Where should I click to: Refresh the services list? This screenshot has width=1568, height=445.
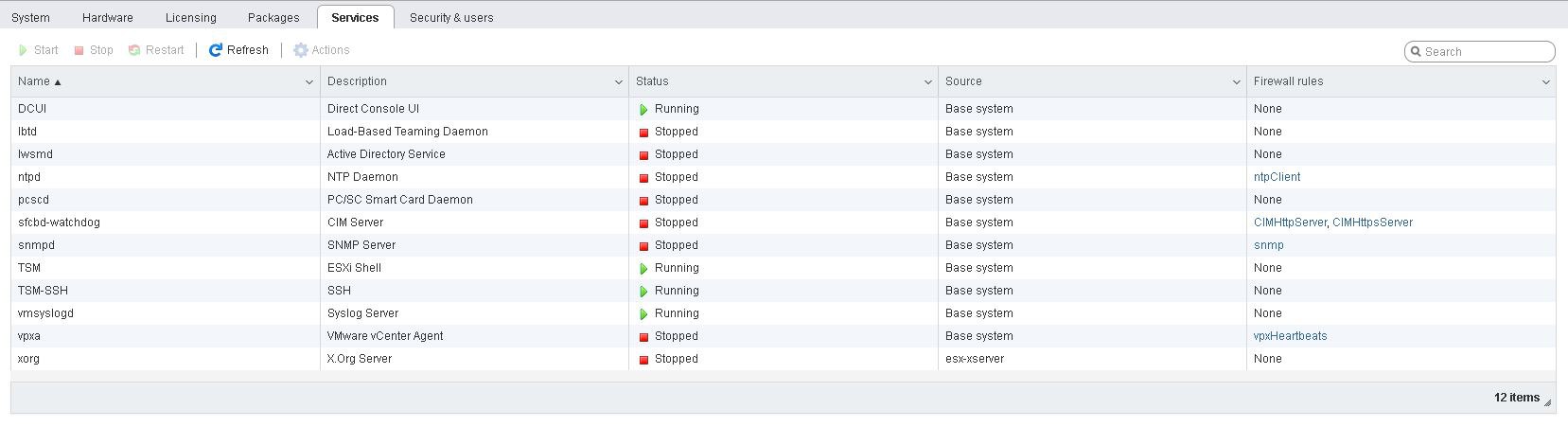pyautogui.click(x=238, y=50)
